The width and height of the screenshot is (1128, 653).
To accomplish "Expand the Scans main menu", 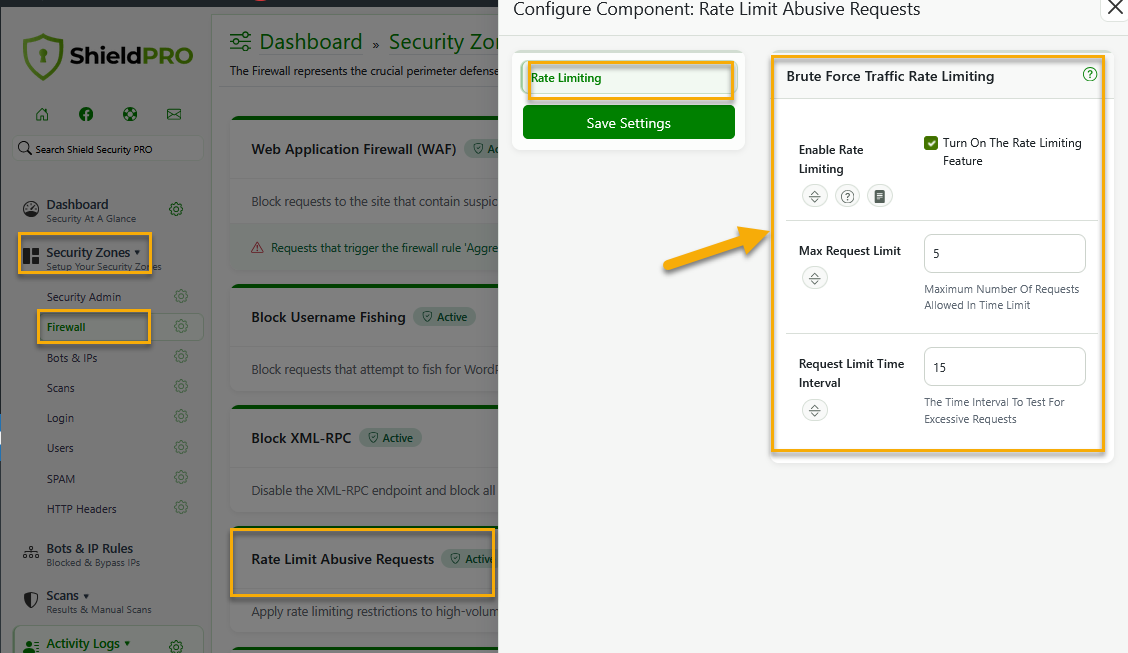I will pos(68,595).
